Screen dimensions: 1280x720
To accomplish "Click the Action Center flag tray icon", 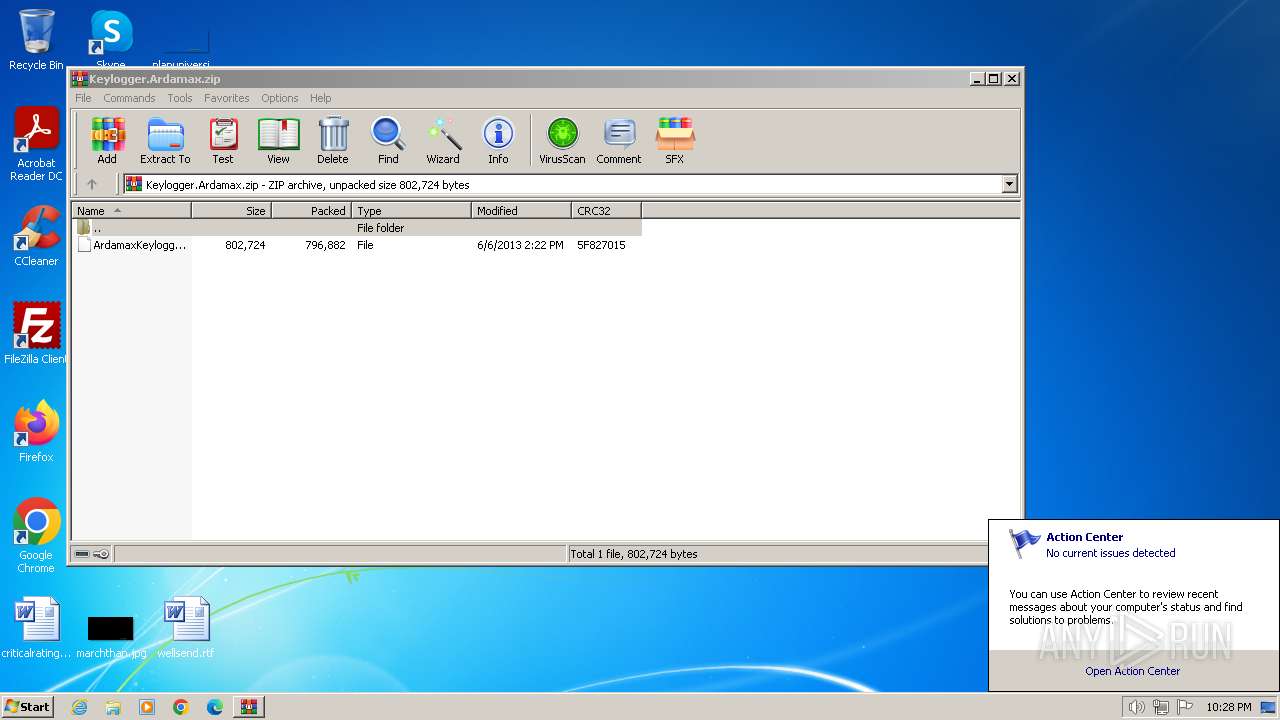I will (x=1185, y=707).
